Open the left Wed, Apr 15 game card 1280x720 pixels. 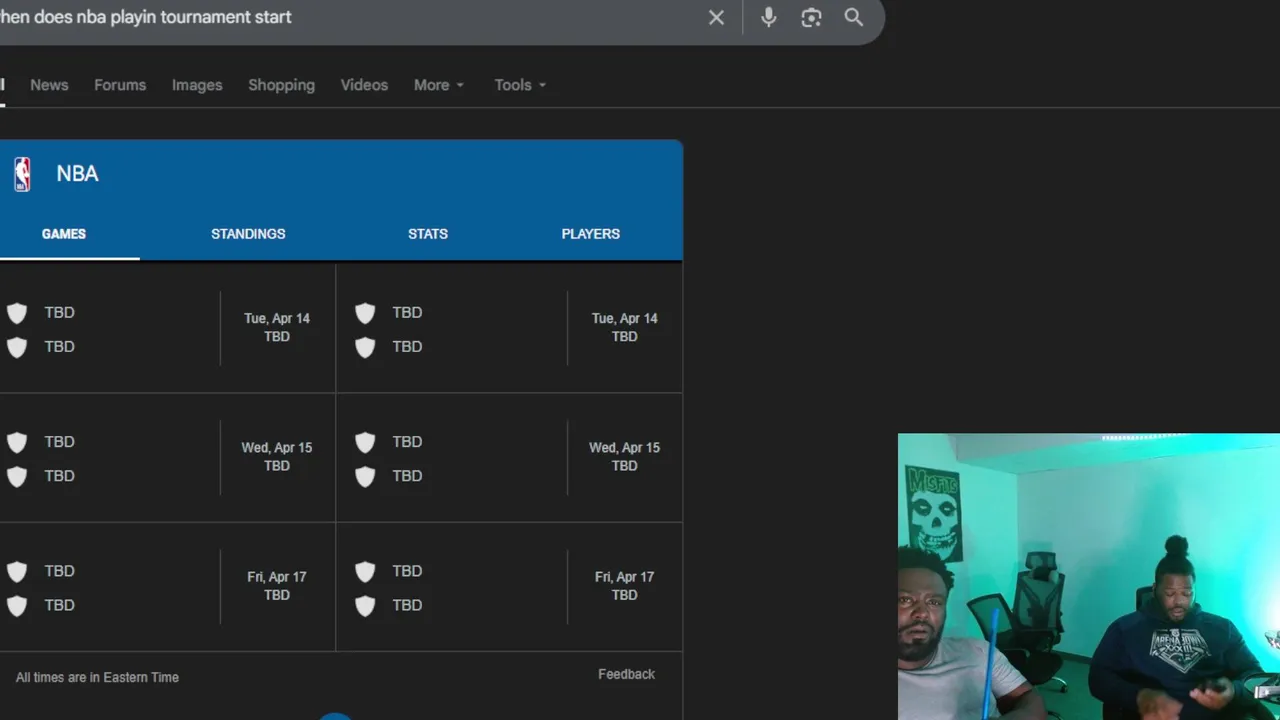[x=167, y=457]
